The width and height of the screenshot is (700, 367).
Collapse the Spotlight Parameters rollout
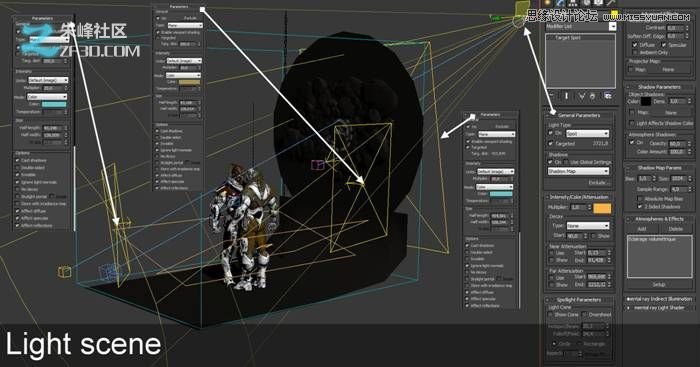pos(579,300)
